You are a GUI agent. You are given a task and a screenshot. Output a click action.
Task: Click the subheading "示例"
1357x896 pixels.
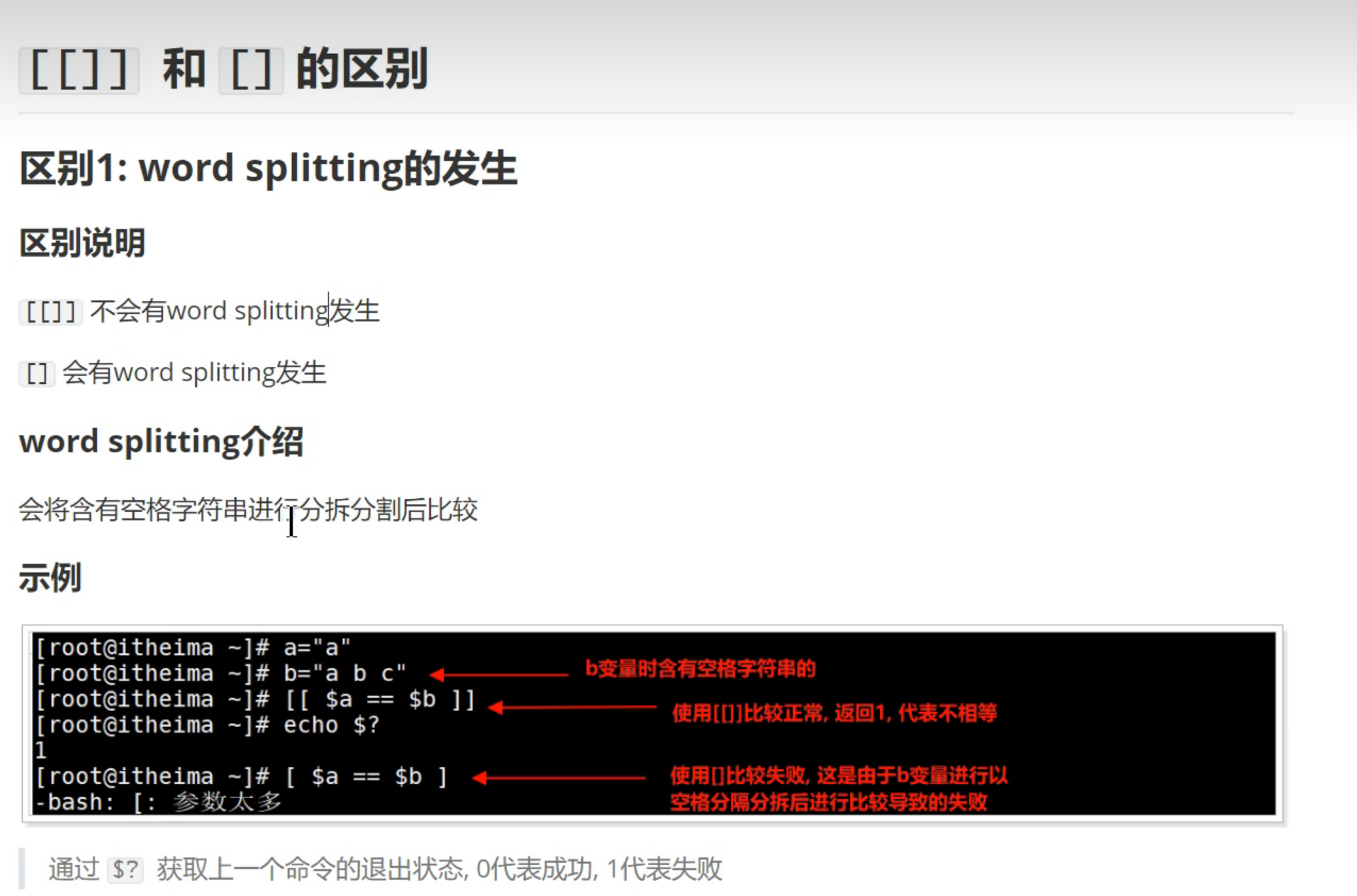pos(50,577)
